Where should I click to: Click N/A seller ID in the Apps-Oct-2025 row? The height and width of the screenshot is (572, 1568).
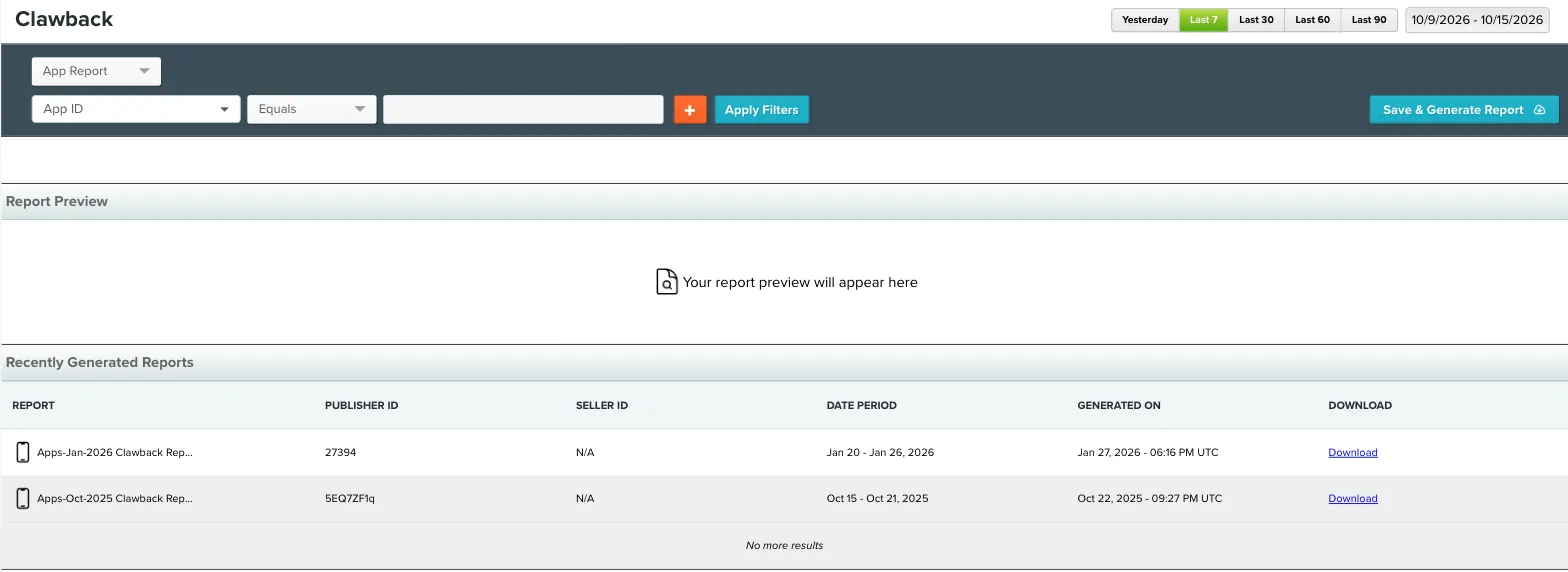(585, 499)
